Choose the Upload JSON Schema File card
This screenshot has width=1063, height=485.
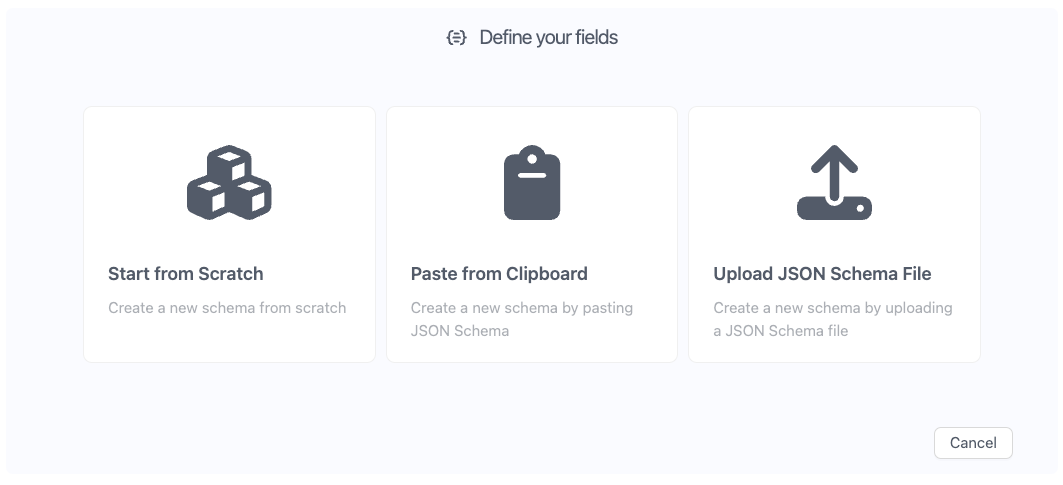coord(834,234)
